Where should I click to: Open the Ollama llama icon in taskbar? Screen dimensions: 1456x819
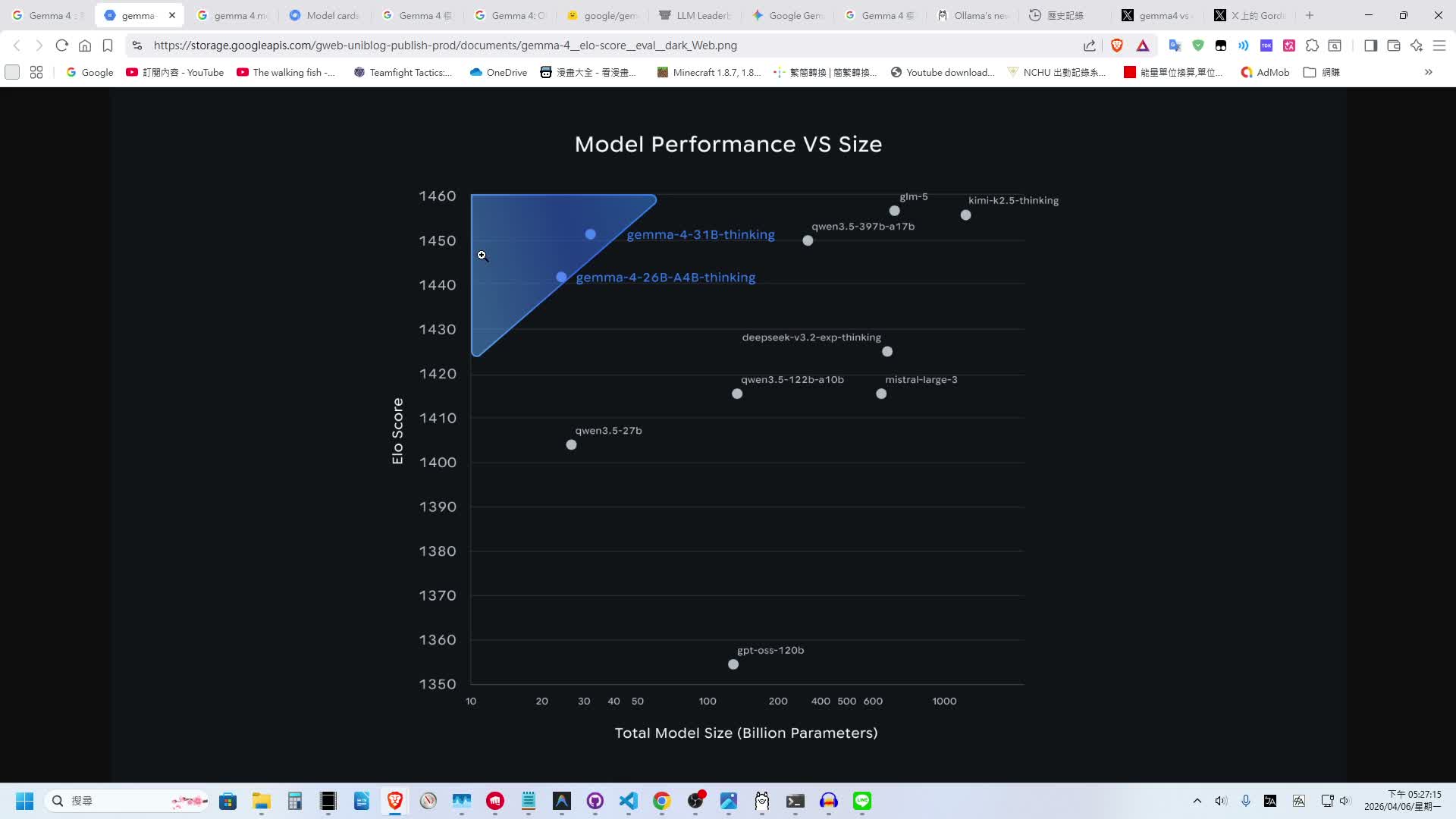pyautogui.click(x=762, y=801)
